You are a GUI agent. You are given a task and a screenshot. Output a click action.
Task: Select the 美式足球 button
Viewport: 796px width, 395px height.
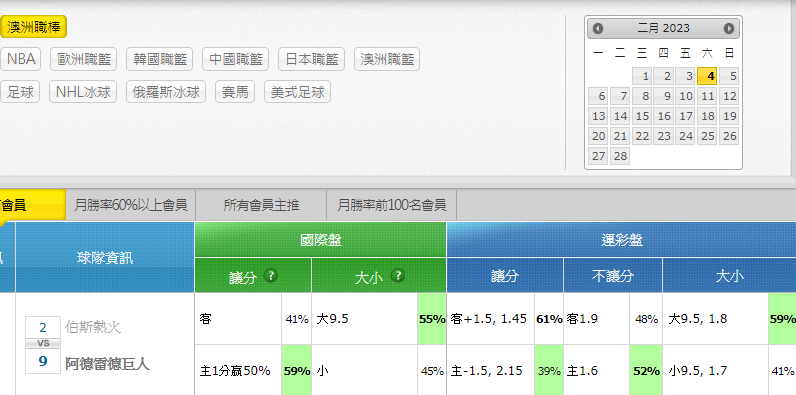pos(297,92)
